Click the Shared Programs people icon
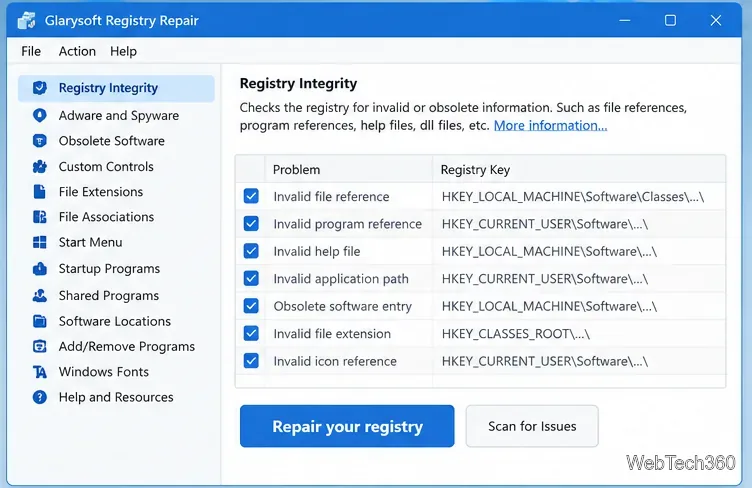Viewport: 752px width, 488px height. pos(40,296)
